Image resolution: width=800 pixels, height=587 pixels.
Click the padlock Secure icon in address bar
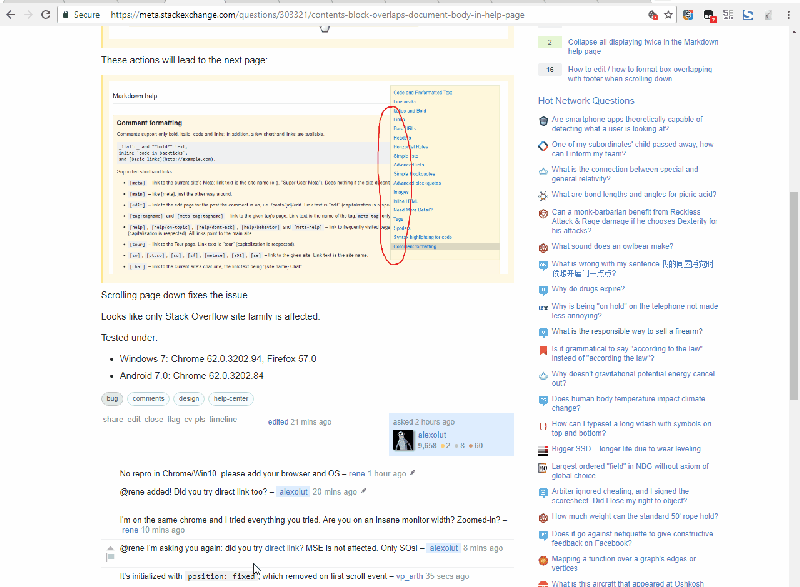click(x=68, y=15)
